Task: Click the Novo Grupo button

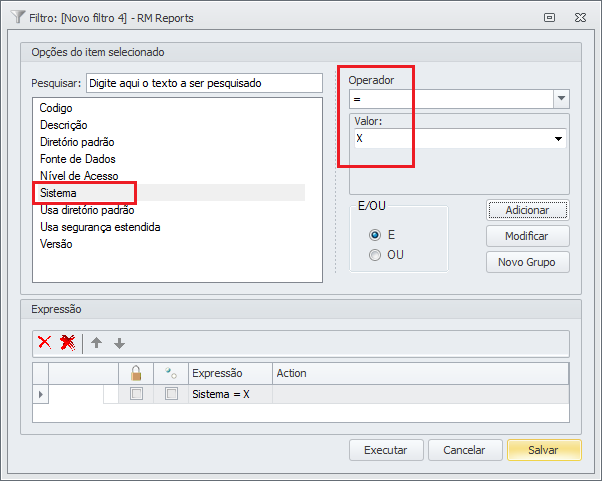Action: click(x=528, y=262)
